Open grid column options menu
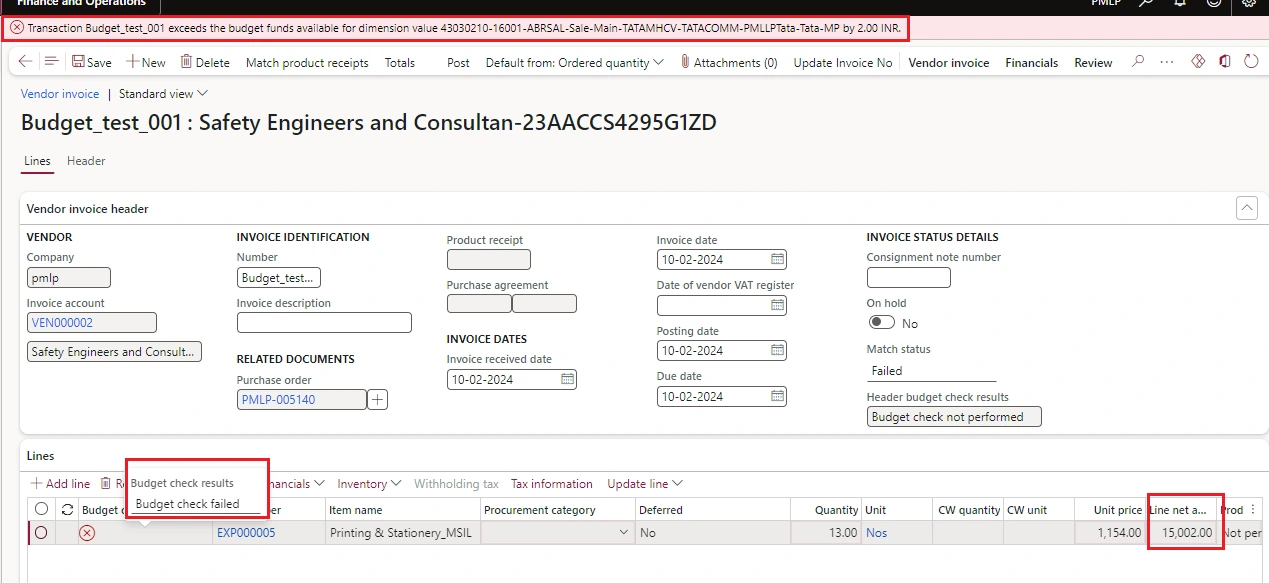The width and height of the screenshot is (1269, 583). click(1254, 509)
